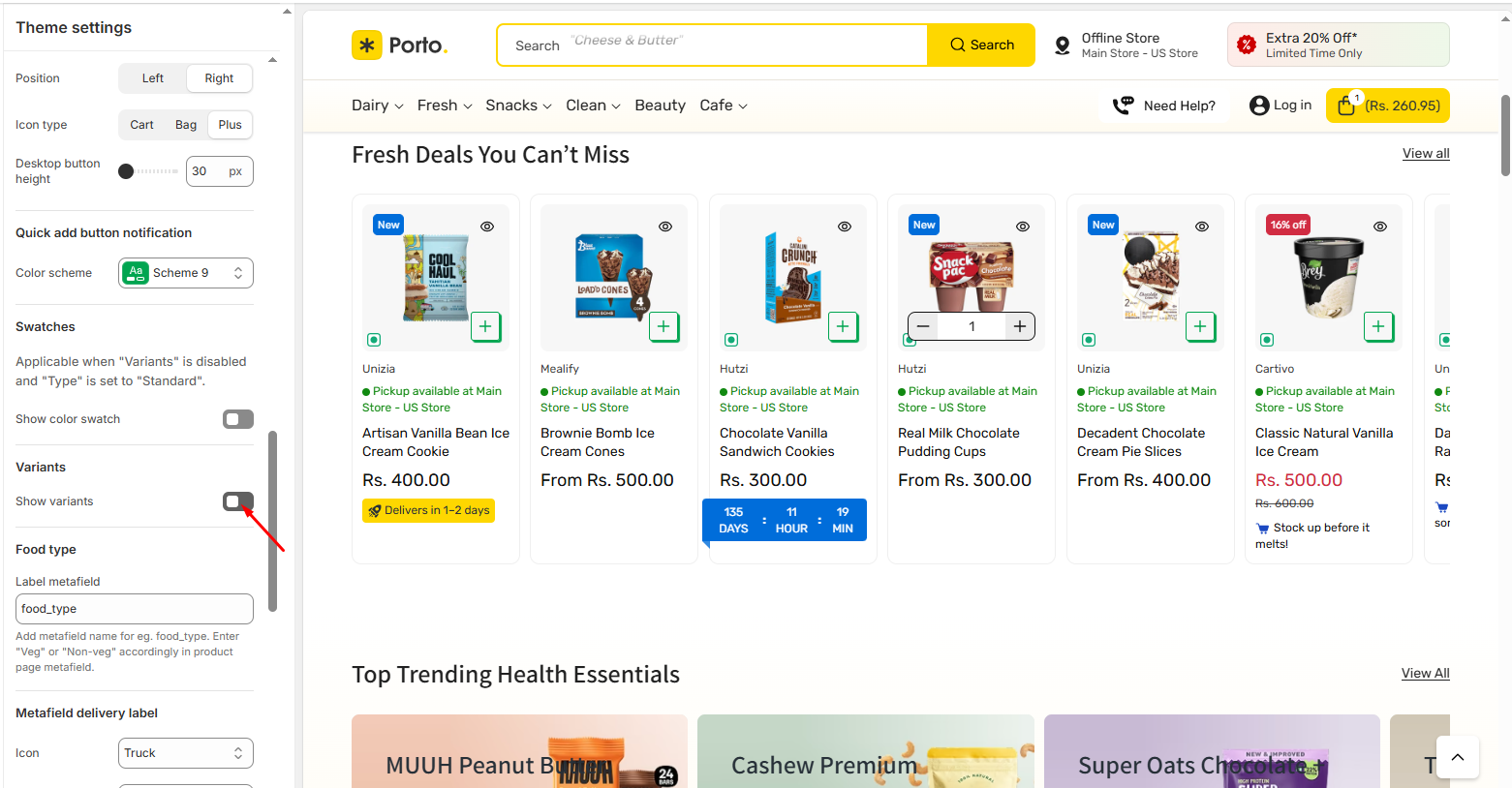
Task: Click the food_type label metafield input
Action: [135, 609]
